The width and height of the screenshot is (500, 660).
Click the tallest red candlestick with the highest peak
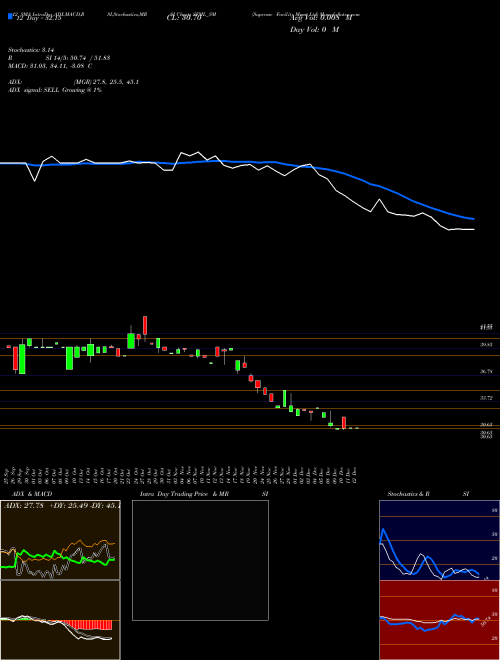(145, 326)
